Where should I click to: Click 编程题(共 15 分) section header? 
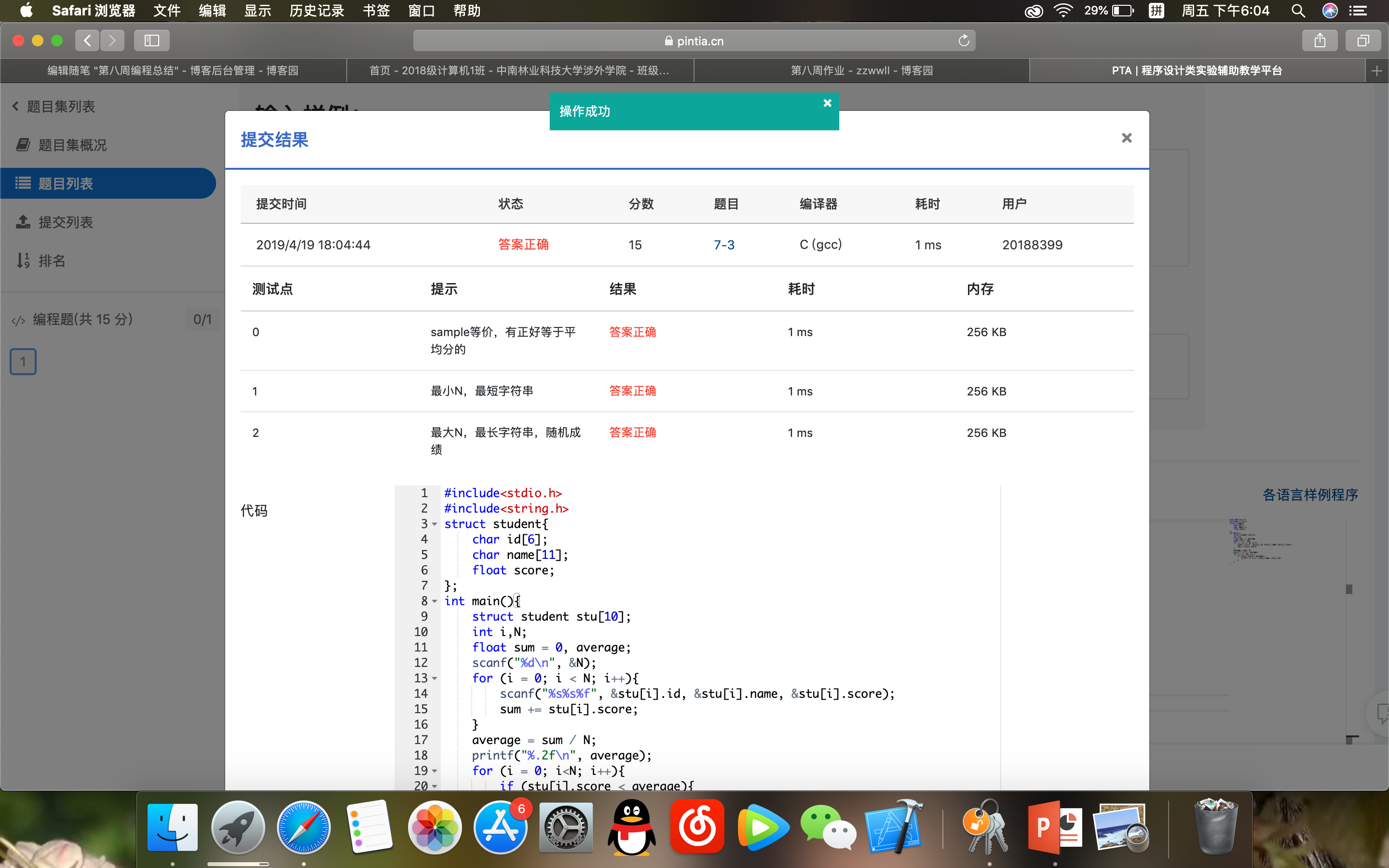click(x=82, y=319)
